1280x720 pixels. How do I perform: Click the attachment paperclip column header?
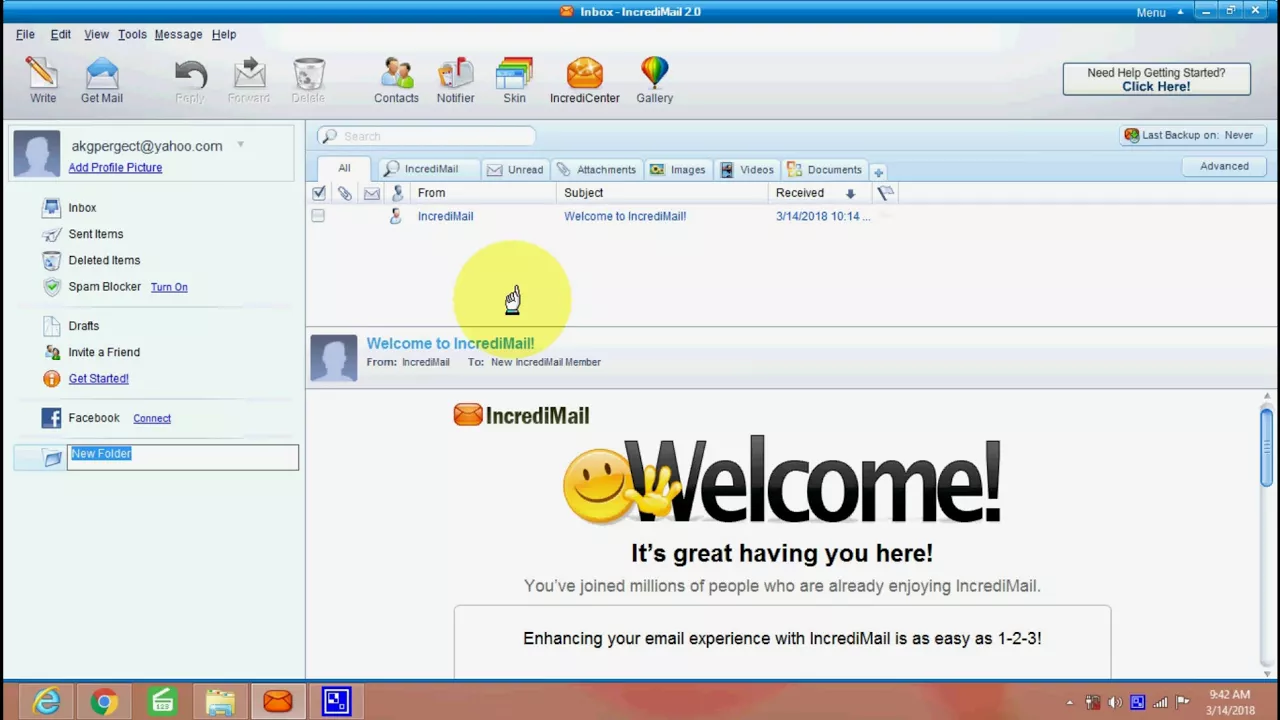[x=345, y=193]
